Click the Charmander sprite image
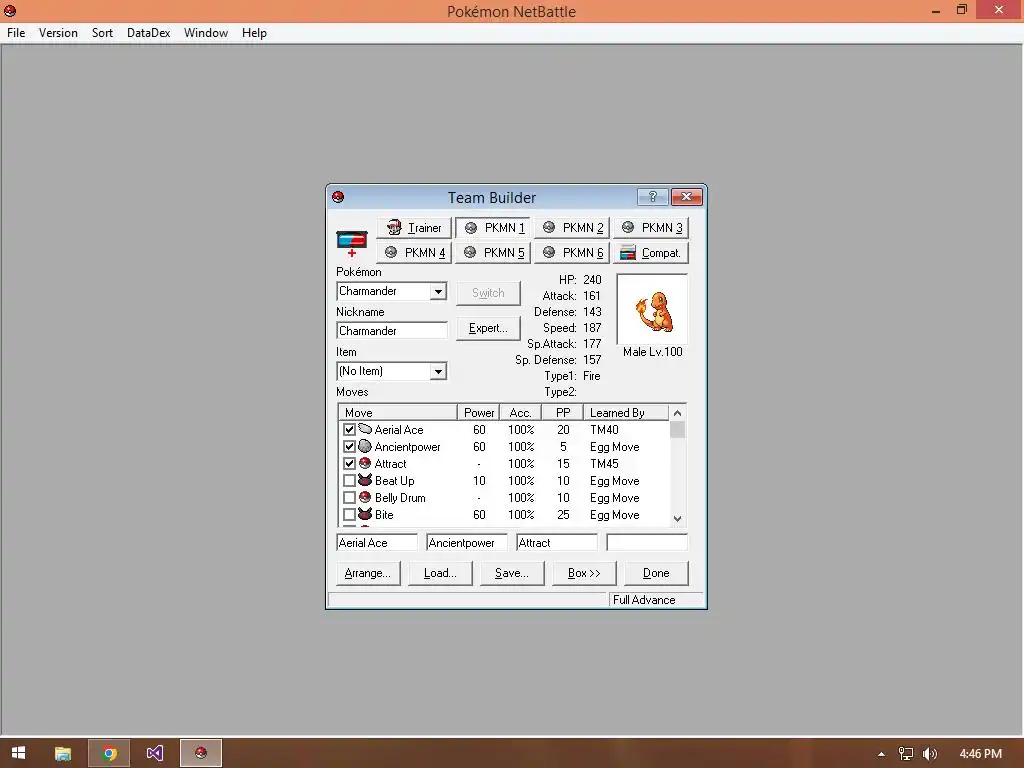Image resolution: width=1024 pixels, height=768 pixels. pos(652,311)
